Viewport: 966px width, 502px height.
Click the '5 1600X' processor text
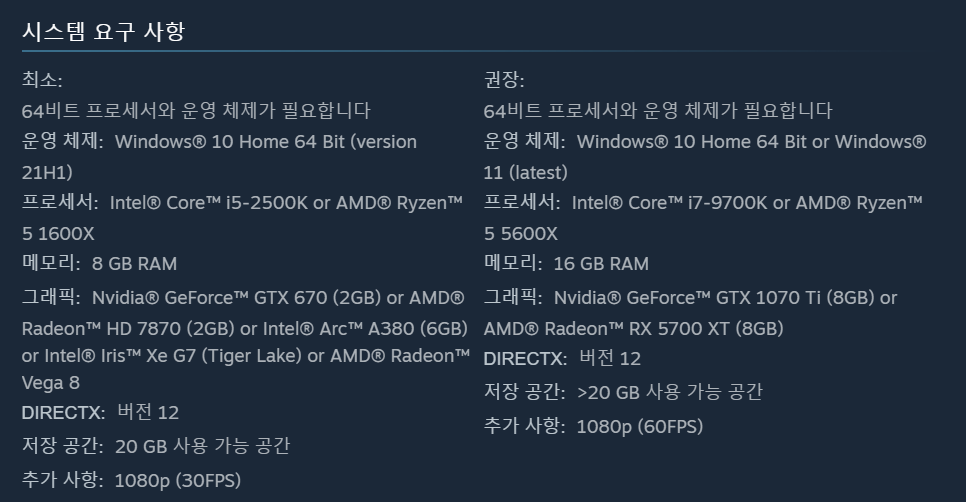pos(58,233)
